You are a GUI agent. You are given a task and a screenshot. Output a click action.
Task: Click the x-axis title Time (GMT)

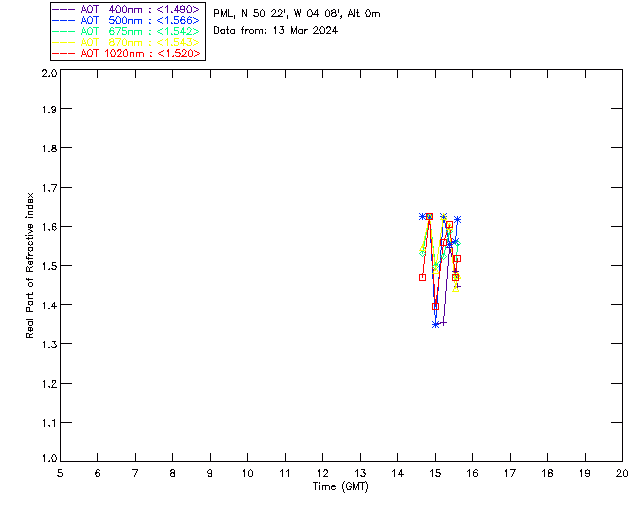[340, 486]
